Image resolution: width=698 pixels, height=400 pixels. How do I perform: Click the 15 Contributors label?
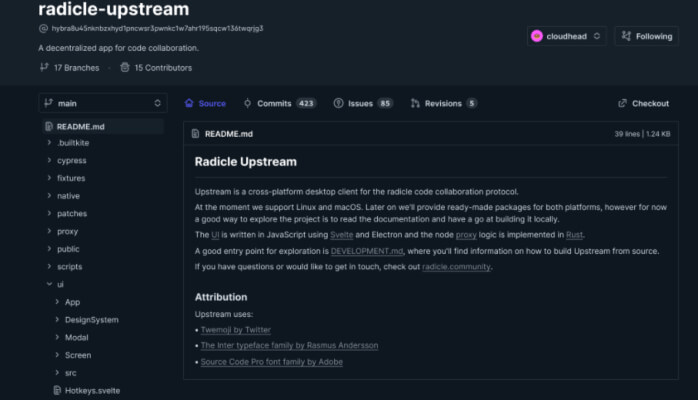tap(163, 68)
